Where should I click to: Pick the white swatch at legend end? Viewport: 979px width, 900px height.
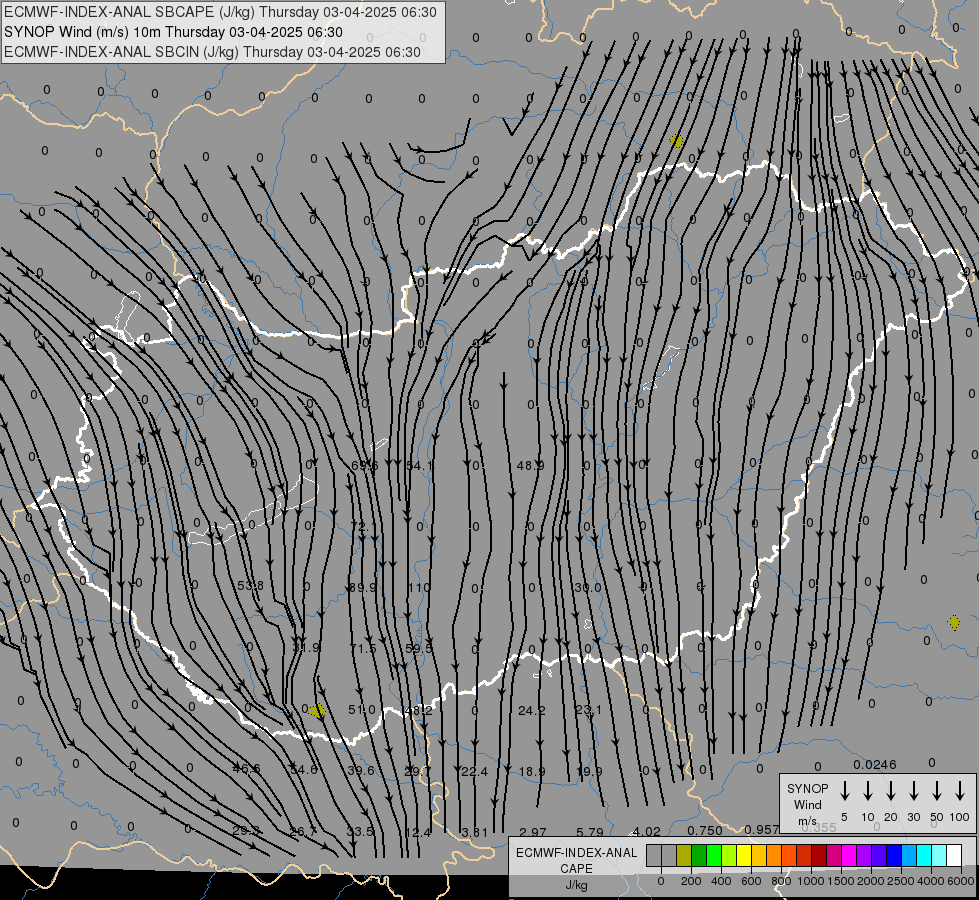click(953, 856)
